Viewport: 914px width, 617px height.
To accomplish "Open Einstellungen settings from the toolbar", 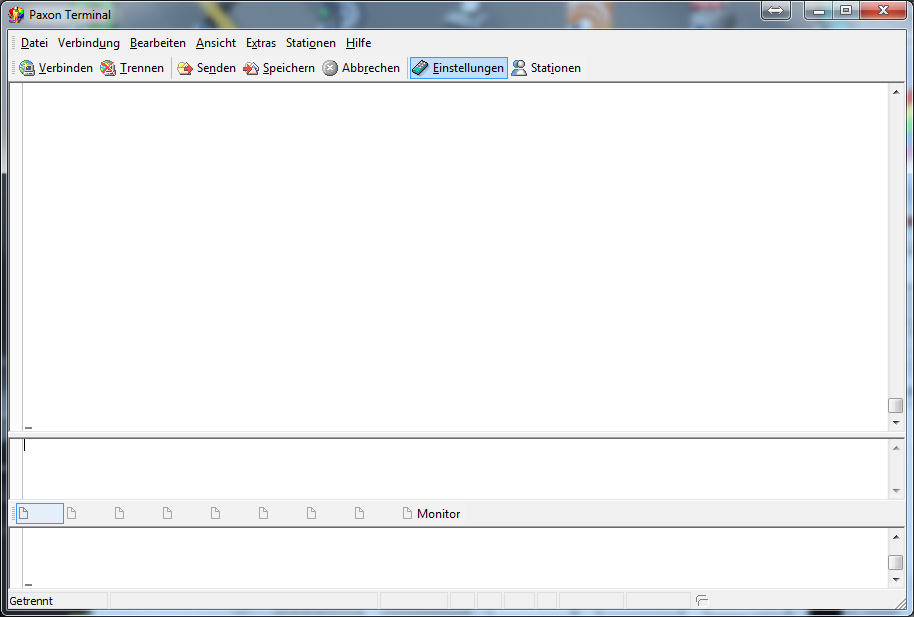I will point(459,68).
